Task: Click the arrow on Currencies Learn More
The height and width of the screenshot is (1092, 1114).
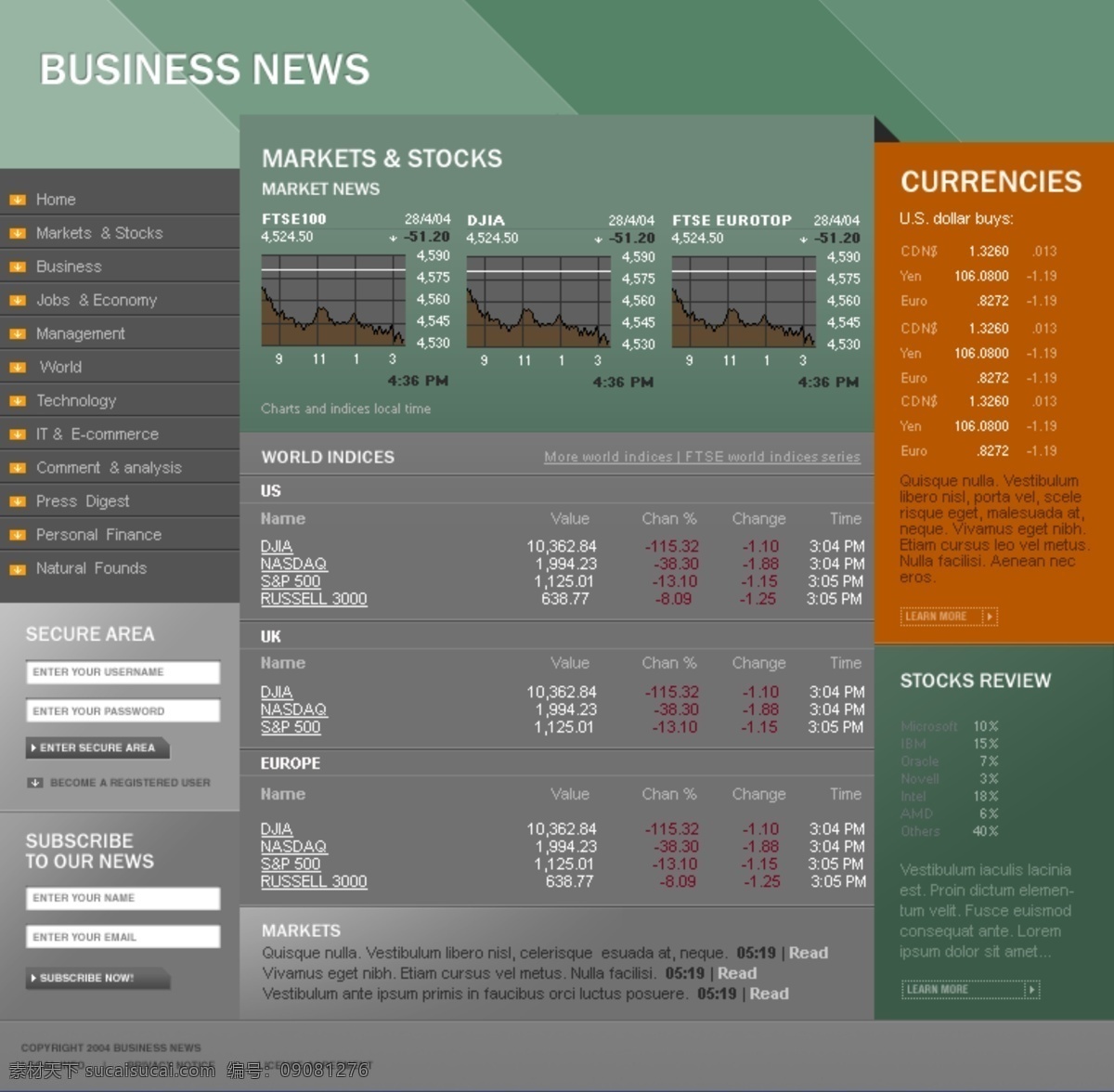Action: 990,617
